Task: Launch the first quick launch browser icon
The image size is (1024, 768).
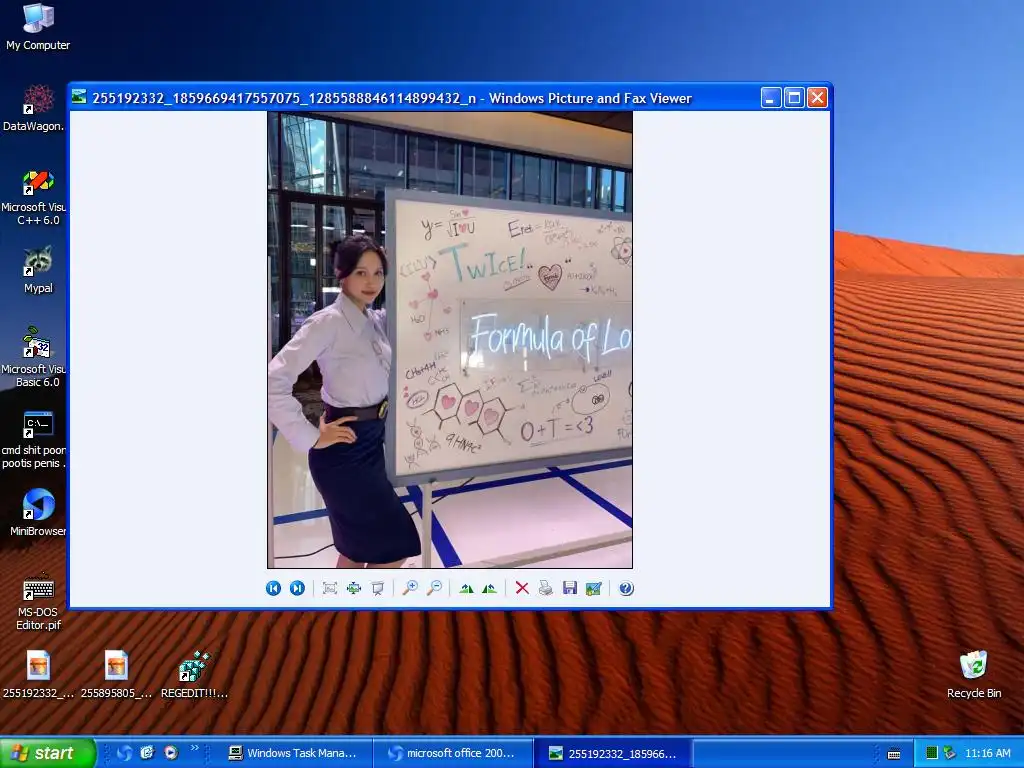Action: [x=124, y=753]
